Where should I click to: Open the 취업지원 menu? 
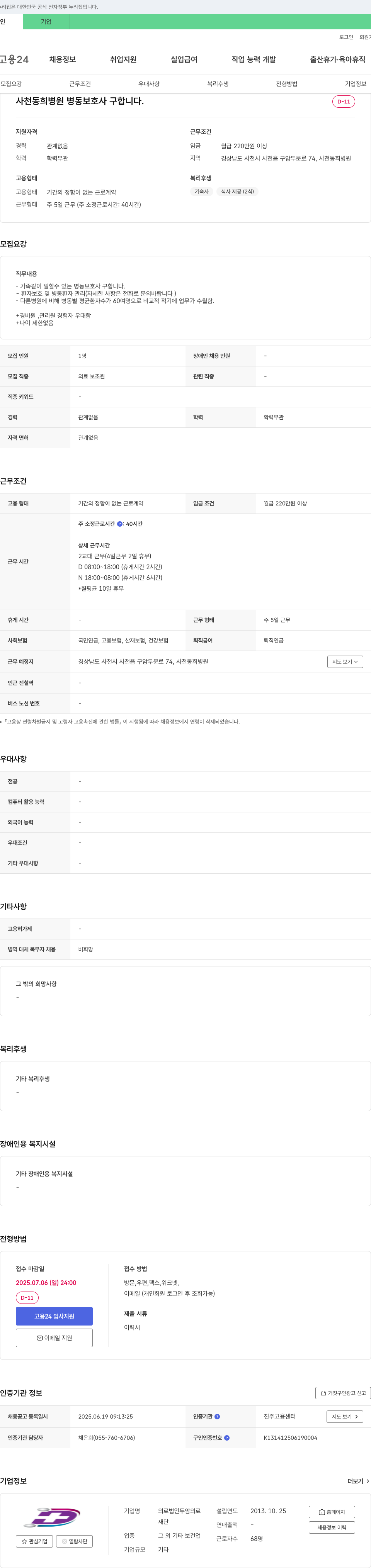tap(123, 59)
